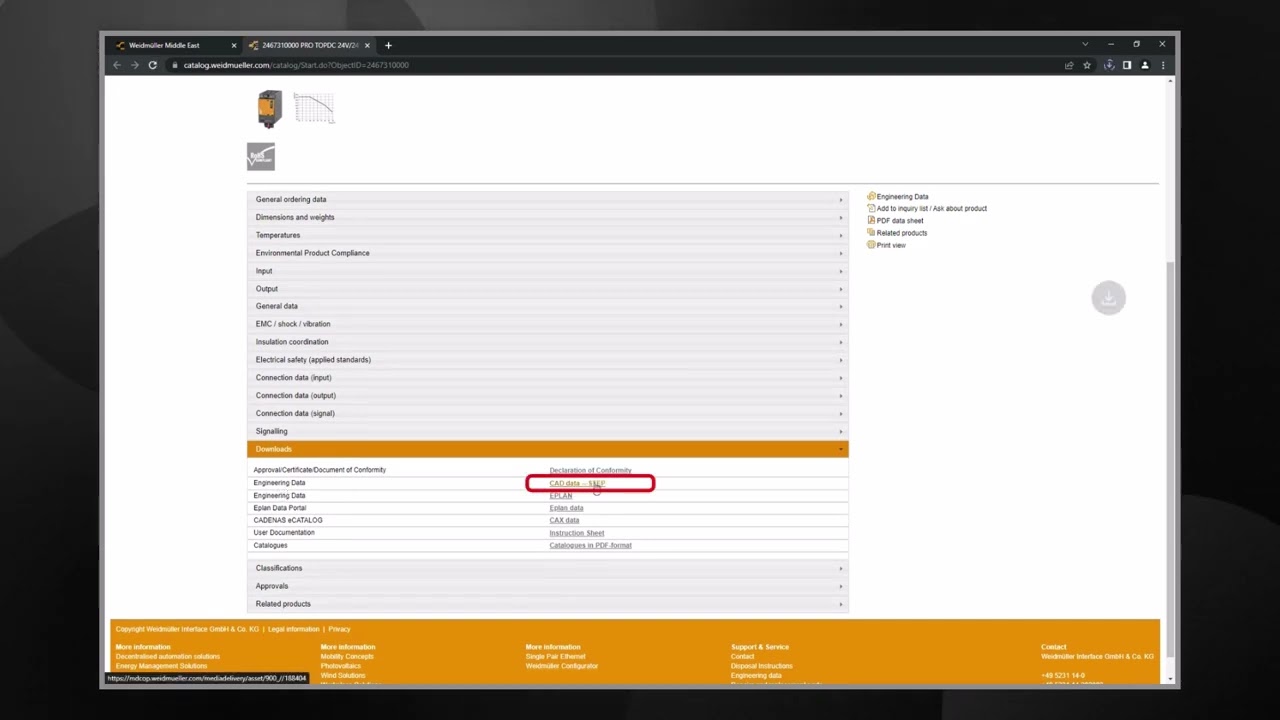Close the Weidmüller Middle East tab

[x=234, y=45]
